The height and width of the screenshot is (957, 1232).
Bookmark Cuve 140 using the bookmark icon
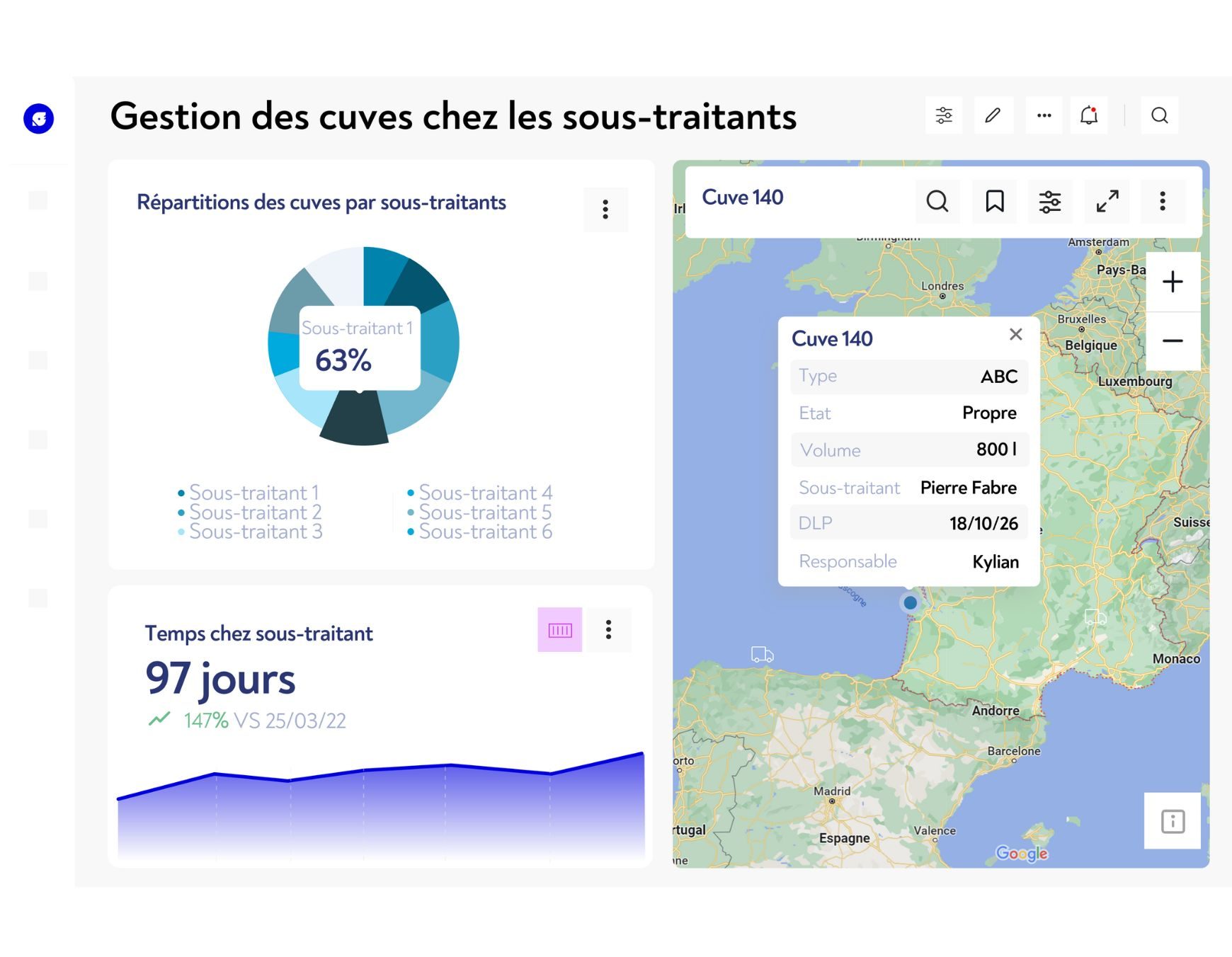(x=994, y=202)
